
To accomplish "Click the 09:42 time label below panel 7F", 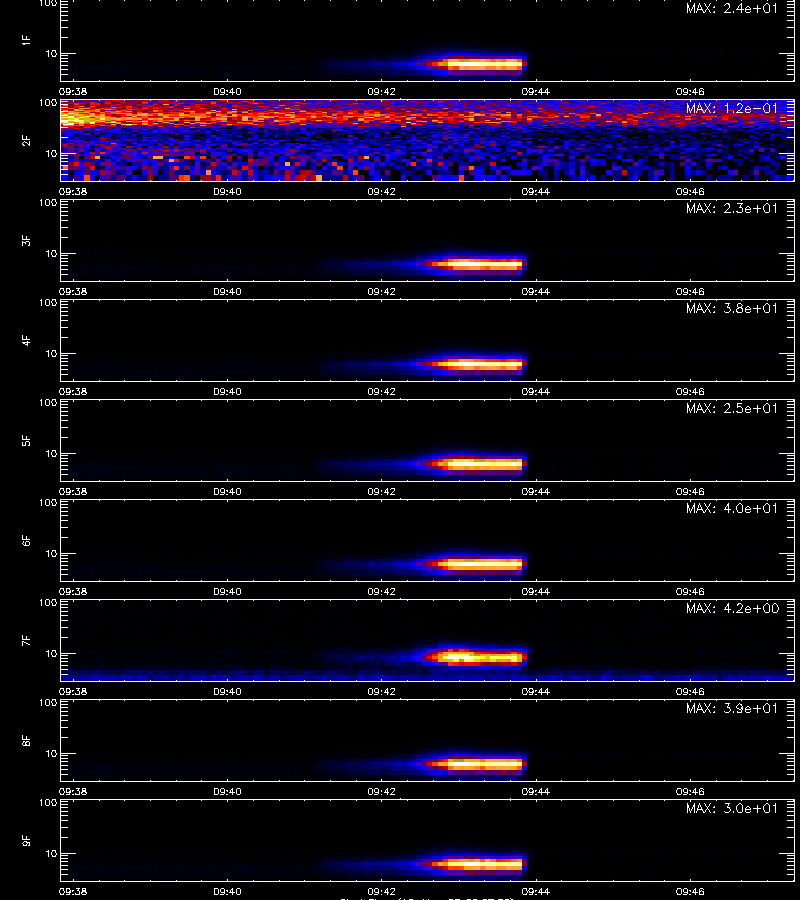I will click(x=382, y=692).
